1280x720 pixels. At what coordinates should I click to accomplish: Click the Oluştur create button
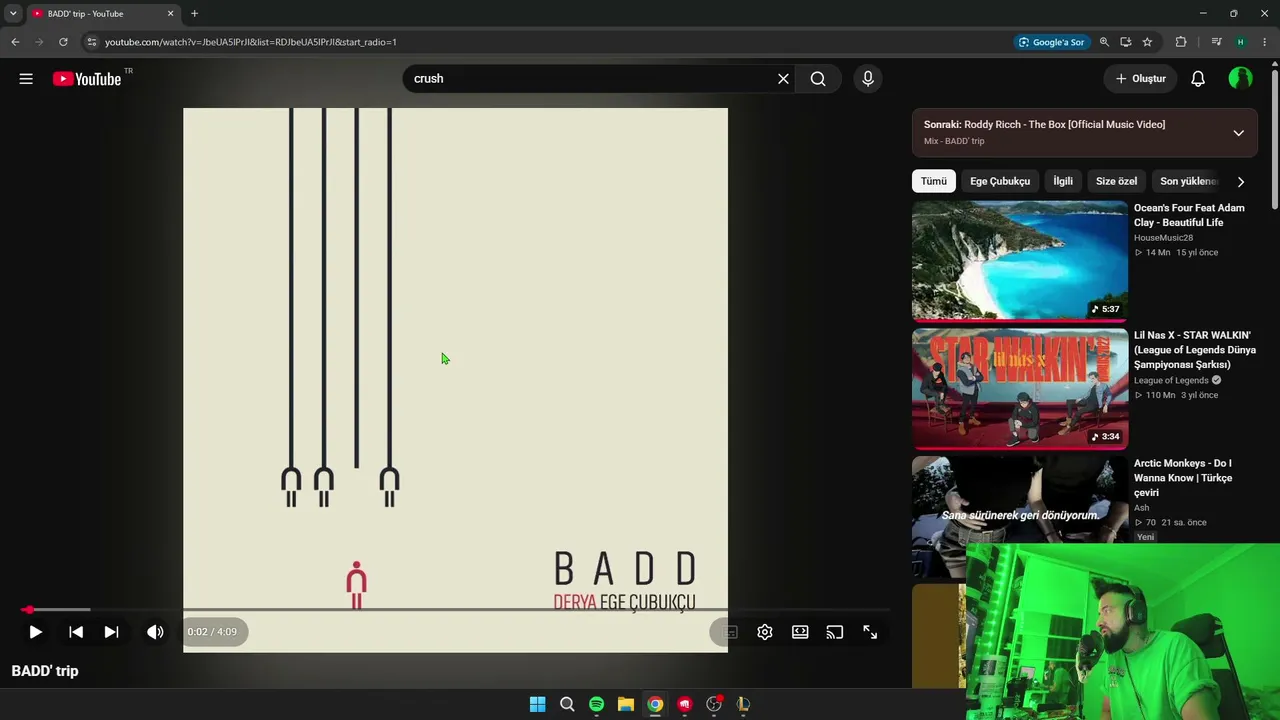[1141, 79]
